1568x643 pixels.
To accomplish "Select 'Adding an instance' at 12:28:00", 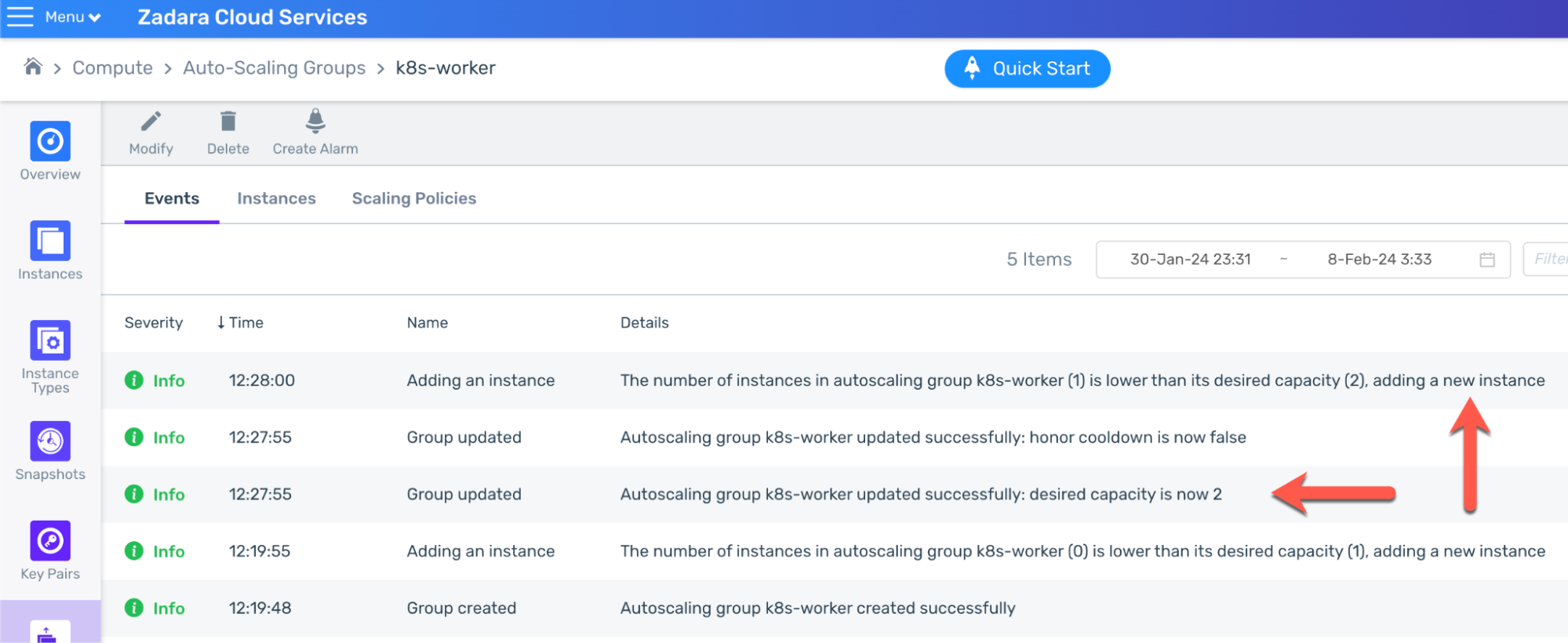I will coord(481,380).
